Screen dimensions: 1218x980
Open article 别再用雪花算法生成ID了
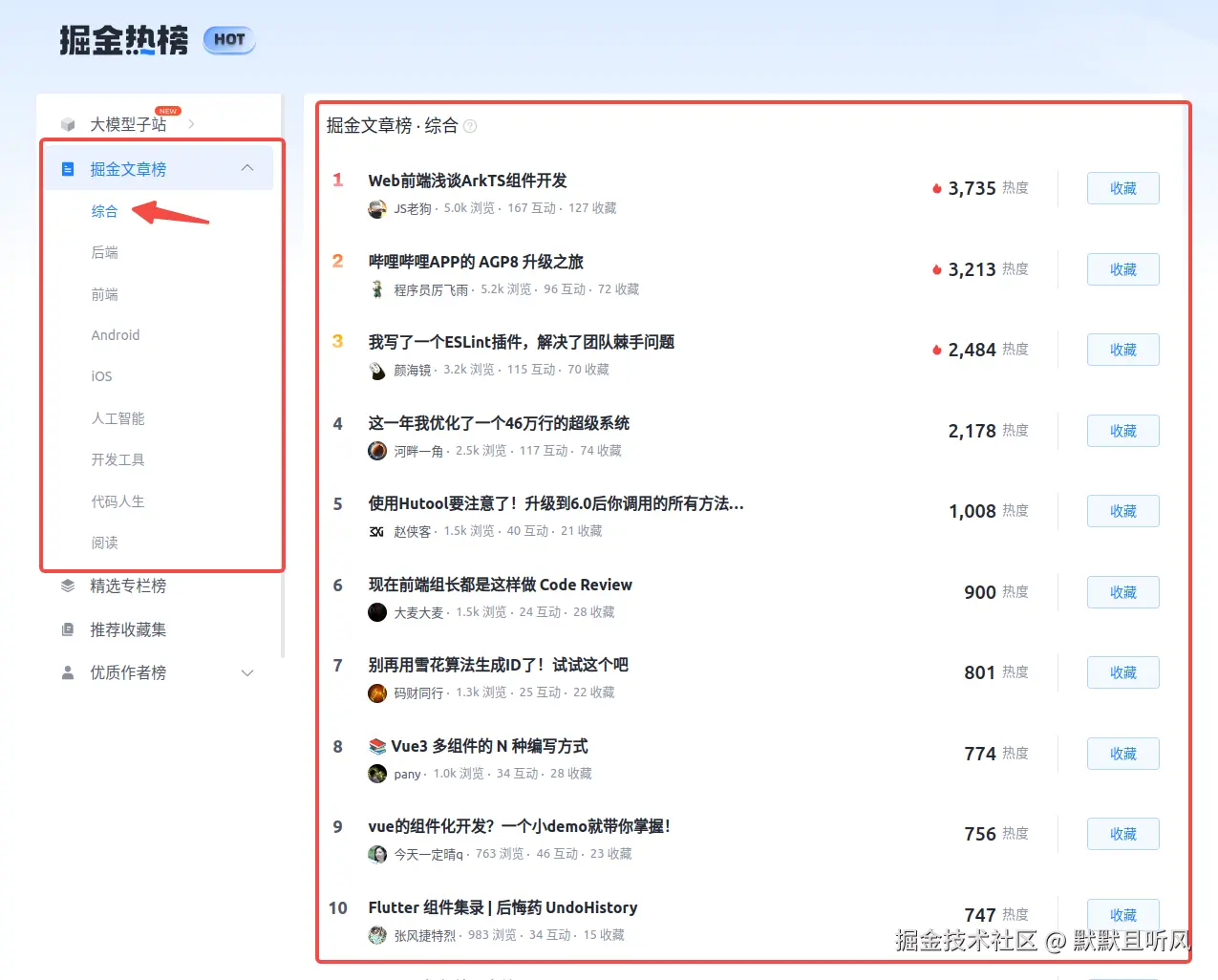pyautogui.click(x=499, y=665)
